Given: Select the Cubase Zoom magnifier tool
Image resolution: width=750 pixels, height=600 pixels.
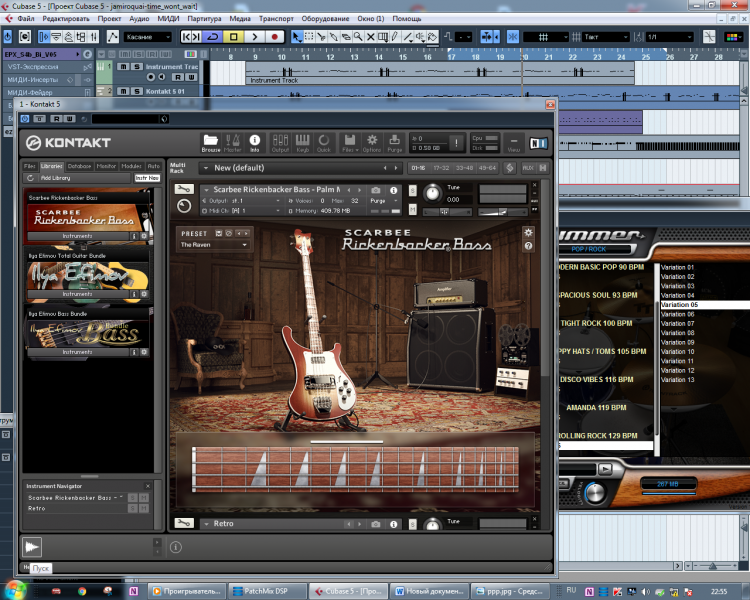Looking at the screenshot, I should (x=358, y=37).
